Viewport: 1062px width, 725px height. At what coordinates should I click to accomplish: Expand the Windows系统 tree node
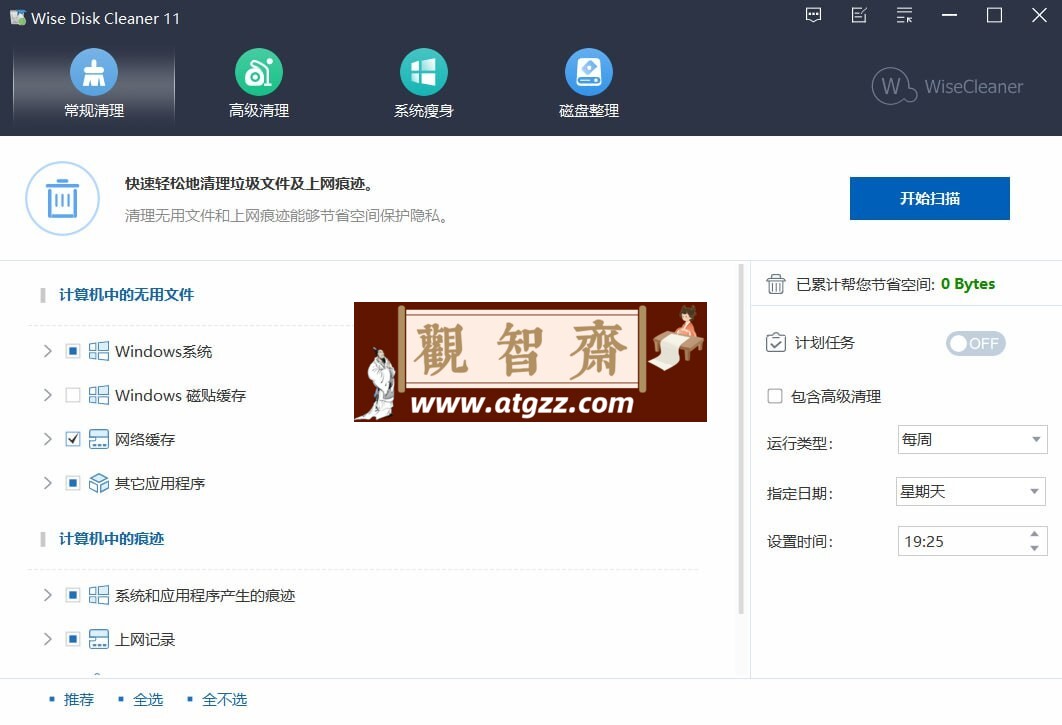(47, 351)
